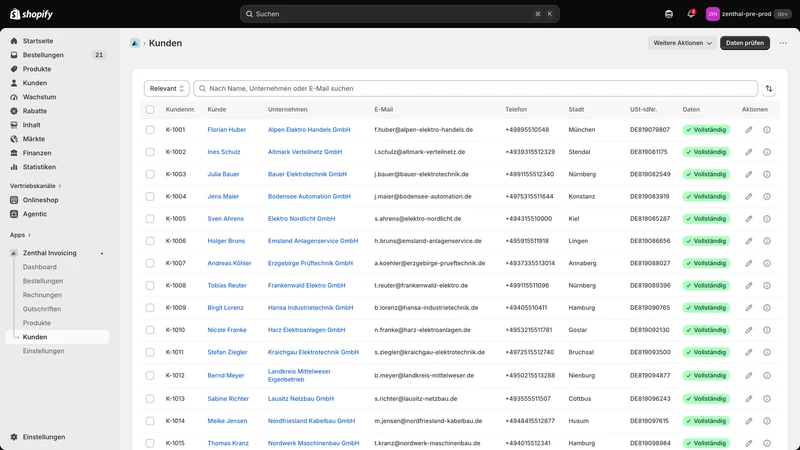Show info for K-1007 Andreas Köhler
800x450 pixels.
coord(767,263)
